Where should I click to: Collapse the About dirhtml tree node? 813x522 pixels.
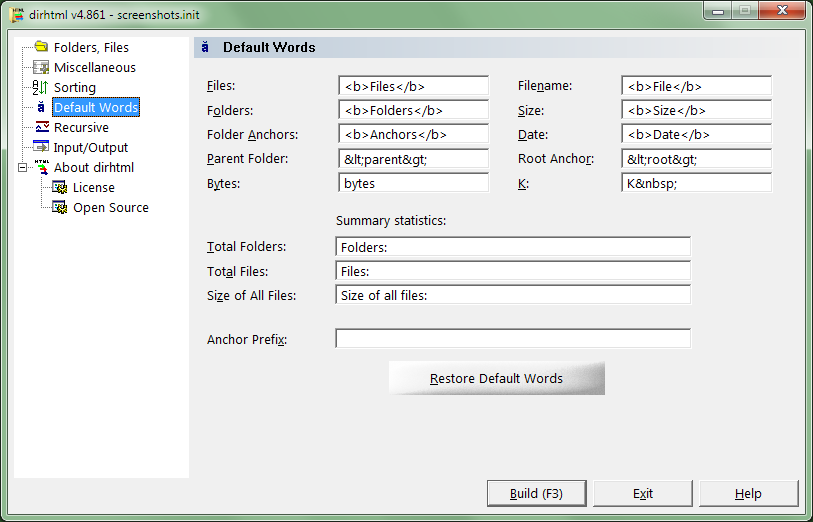(x=22, y=167)
